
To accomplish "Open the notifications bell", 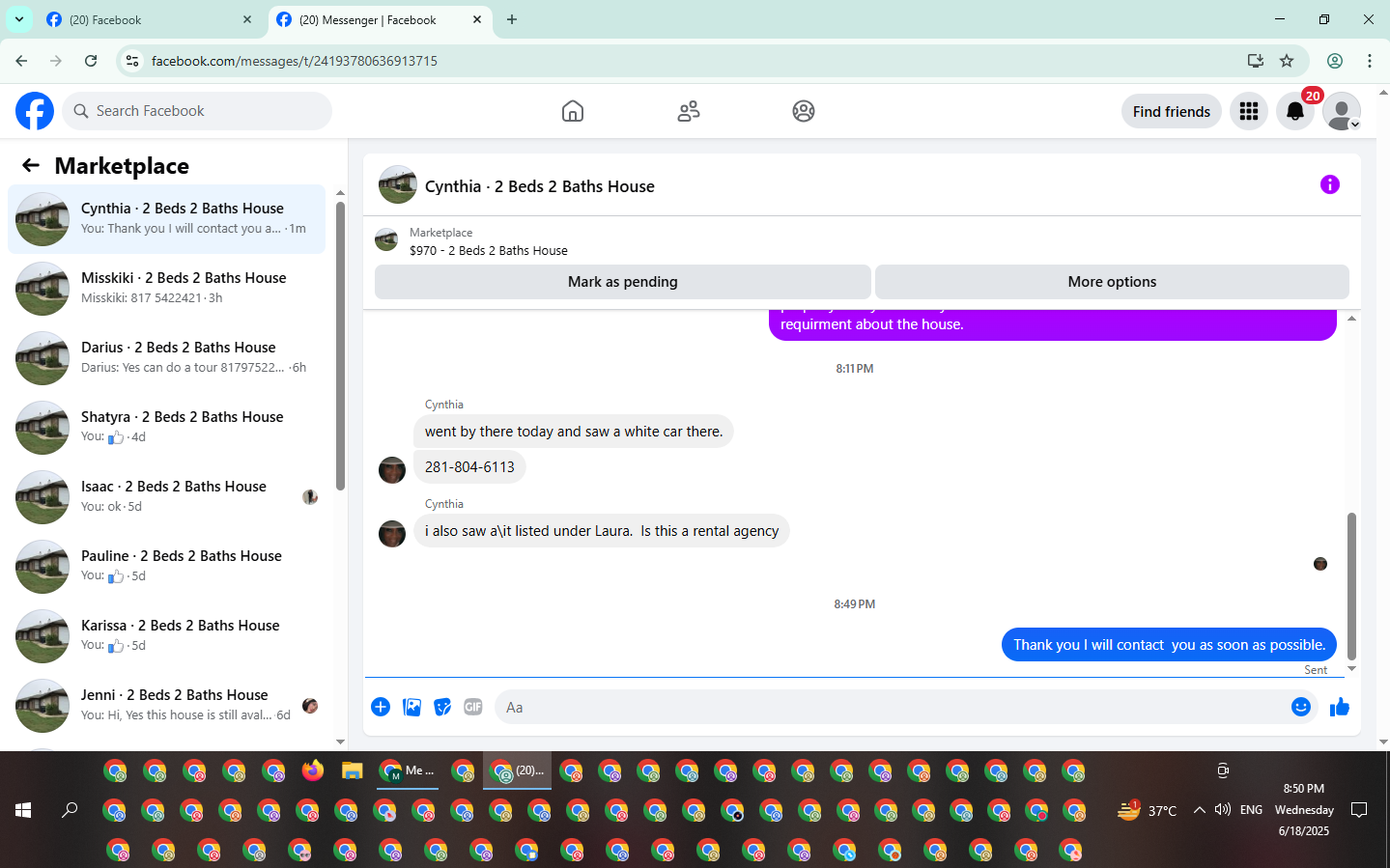I will tap(1295, 111).
